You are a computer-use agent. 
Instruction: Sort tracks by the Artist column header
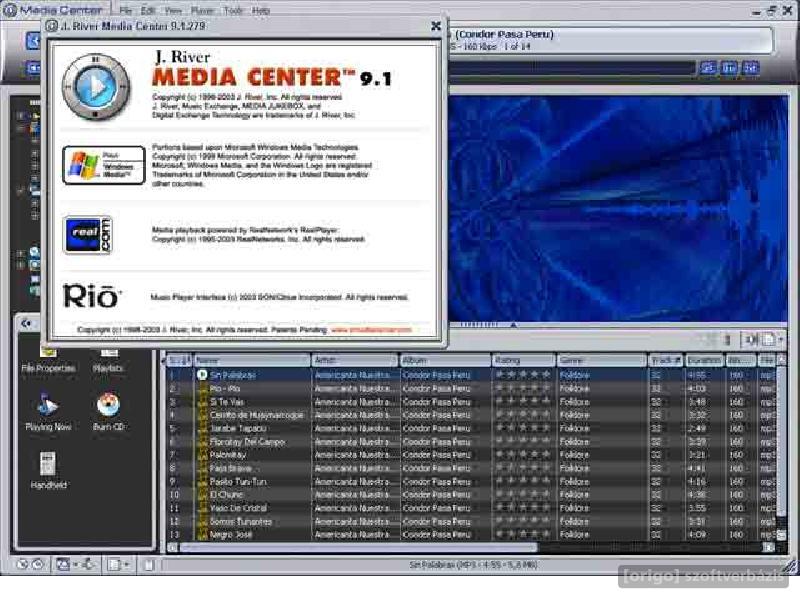click(355, 360)
